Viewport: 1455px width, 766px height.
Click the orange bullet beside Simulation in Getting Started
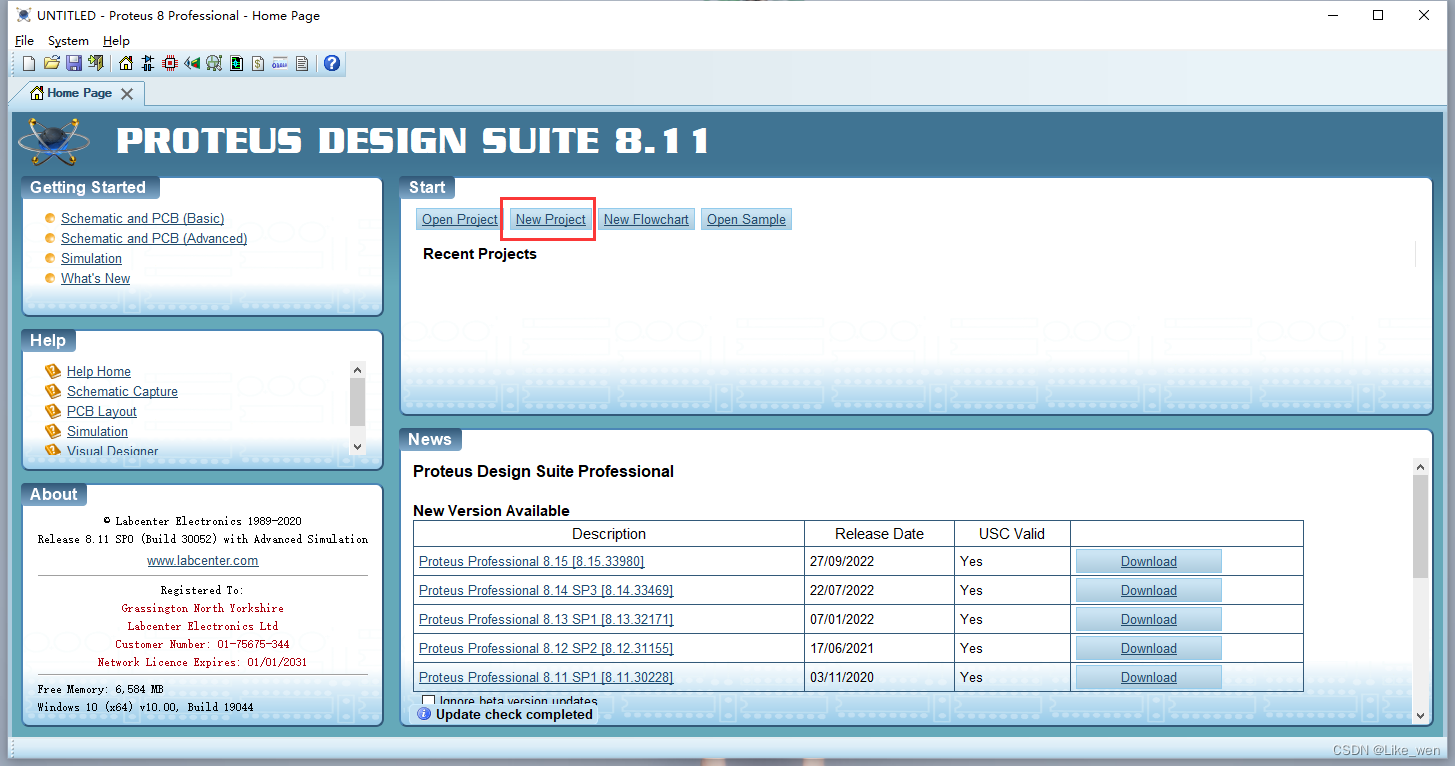tap(50, 258)
